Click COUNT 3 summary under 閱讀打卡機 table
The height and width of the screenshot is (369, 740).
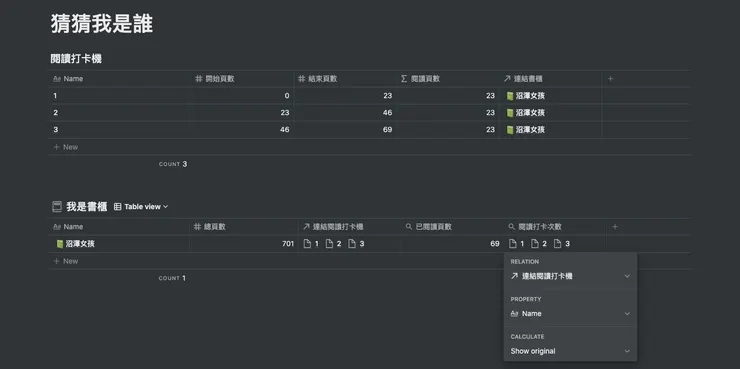(173, 164)
